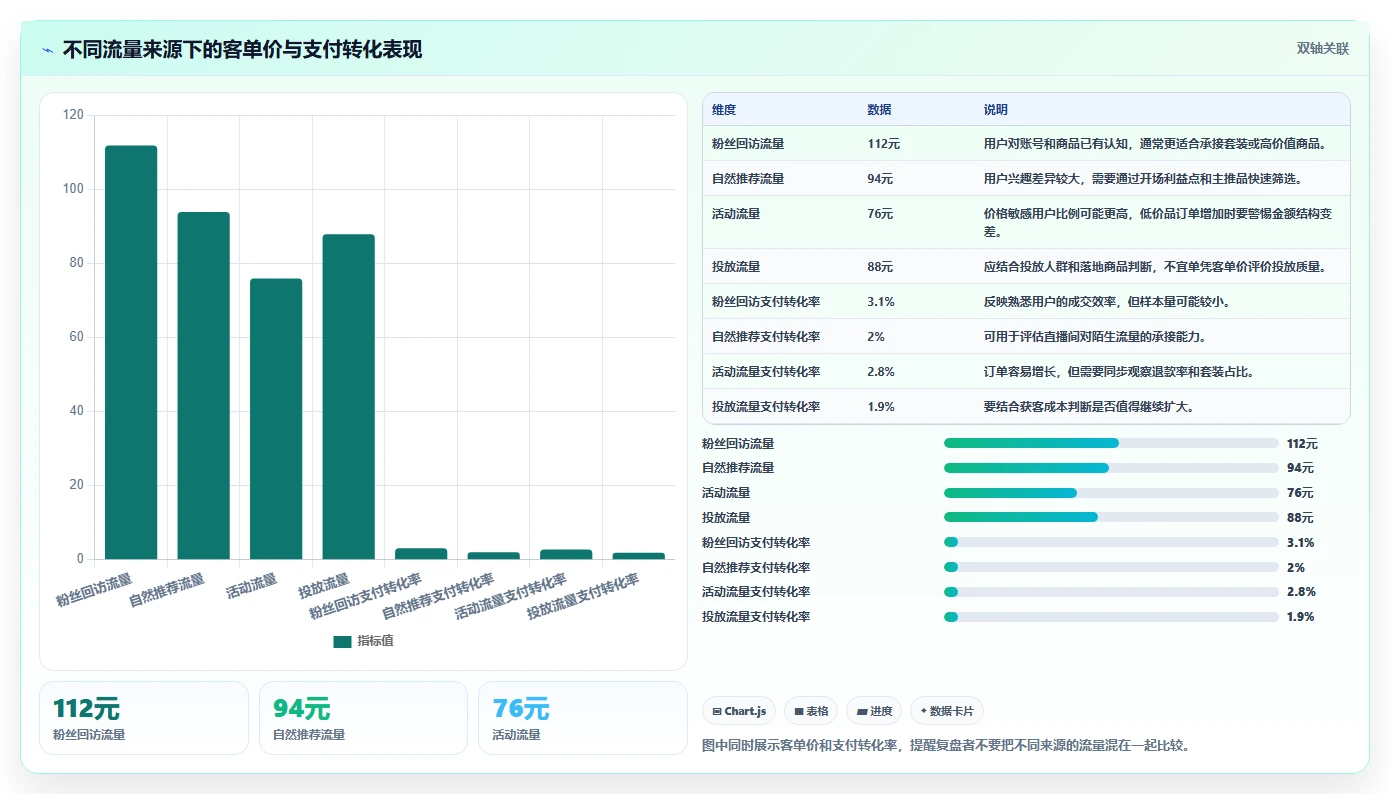The width and height of the screenshot is (1390, 794).
Task: Click the 活动流量支付转化率 bar in chart
Action: coord(566,554)
